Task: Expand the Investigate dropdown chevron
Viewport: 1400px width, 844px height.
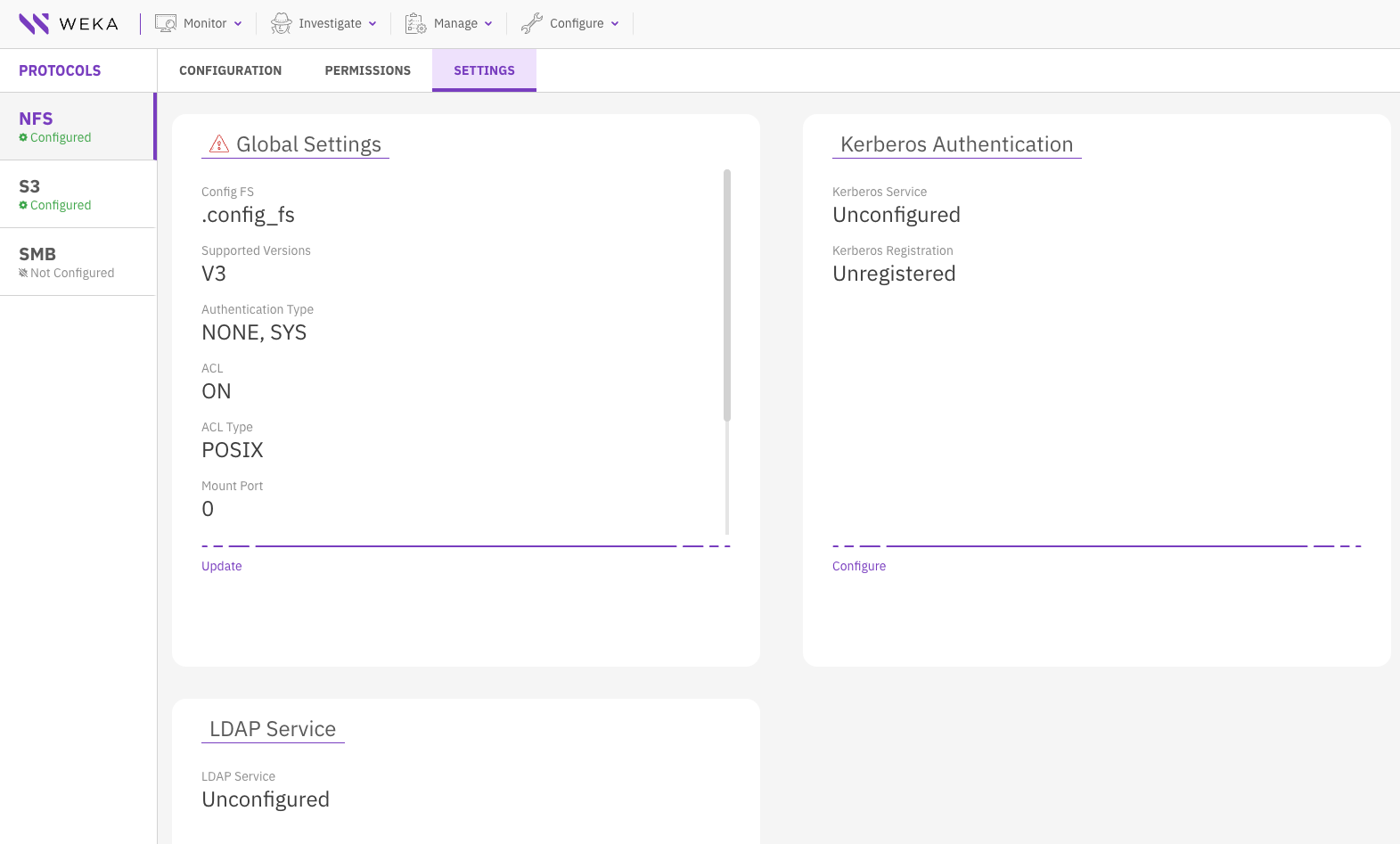Action: [x=373, y=24]
